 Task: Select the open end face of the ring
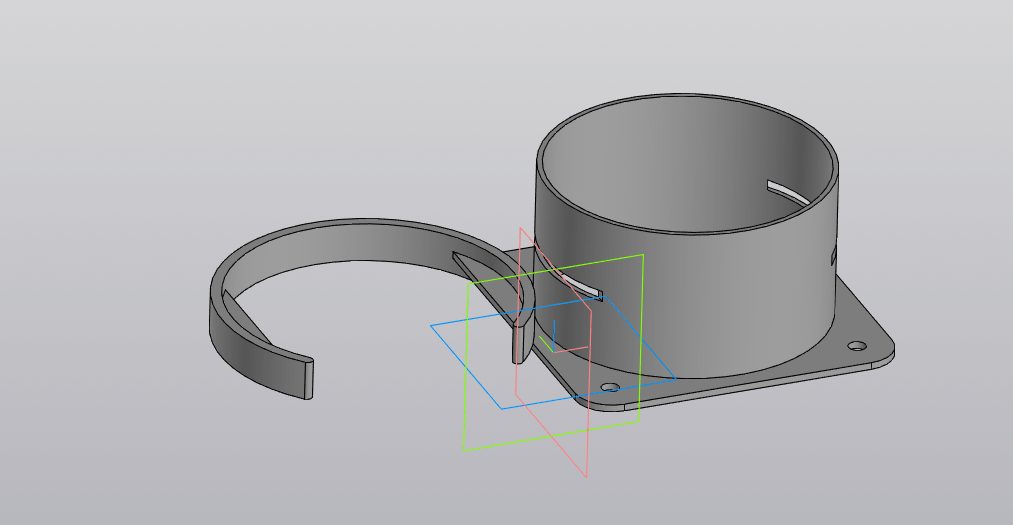pyautogui.click(x=310, y=378)
